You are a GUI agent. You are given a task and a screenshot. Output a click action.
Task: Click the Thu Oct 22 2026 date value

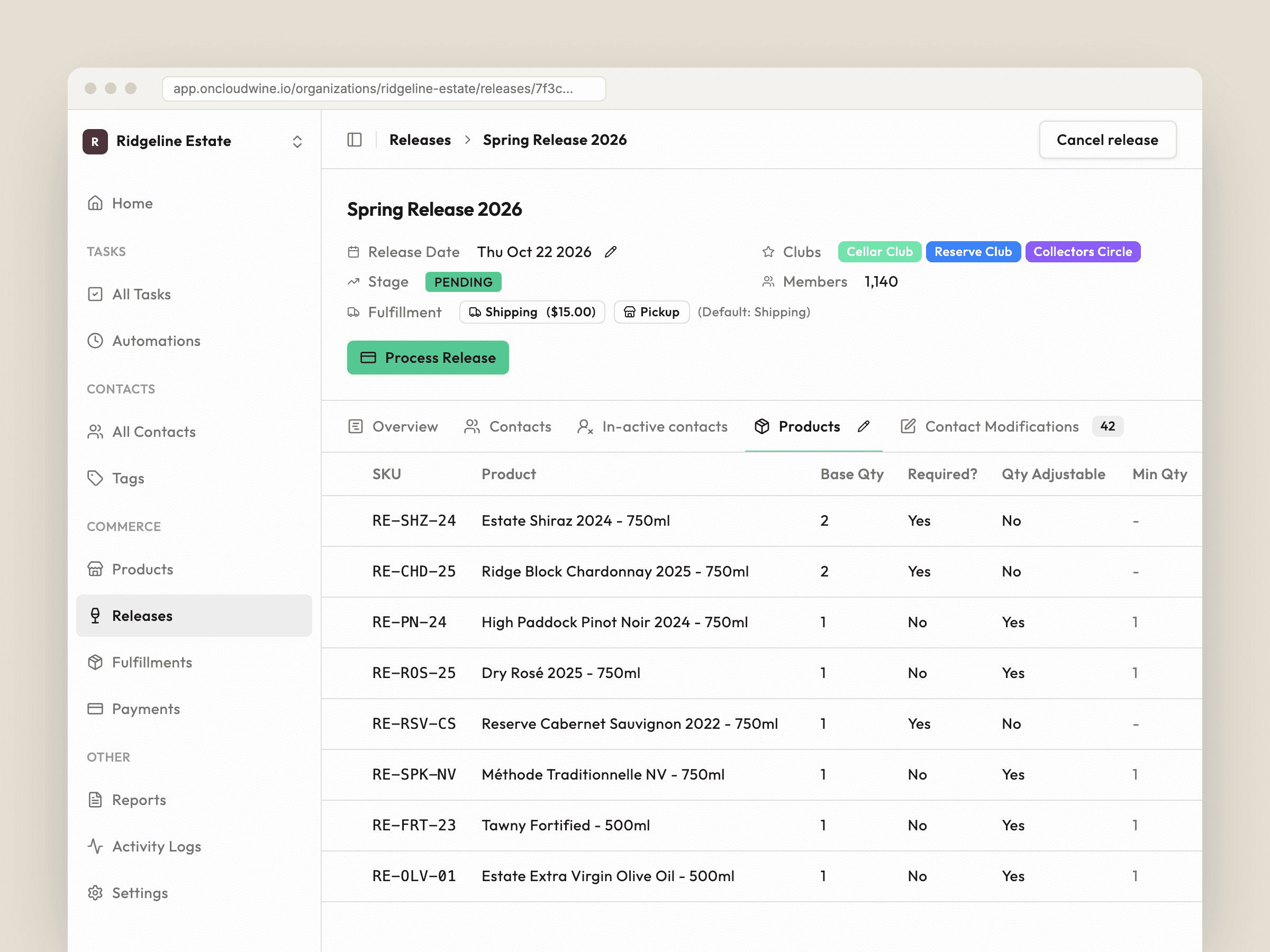[x=534, y=252]
